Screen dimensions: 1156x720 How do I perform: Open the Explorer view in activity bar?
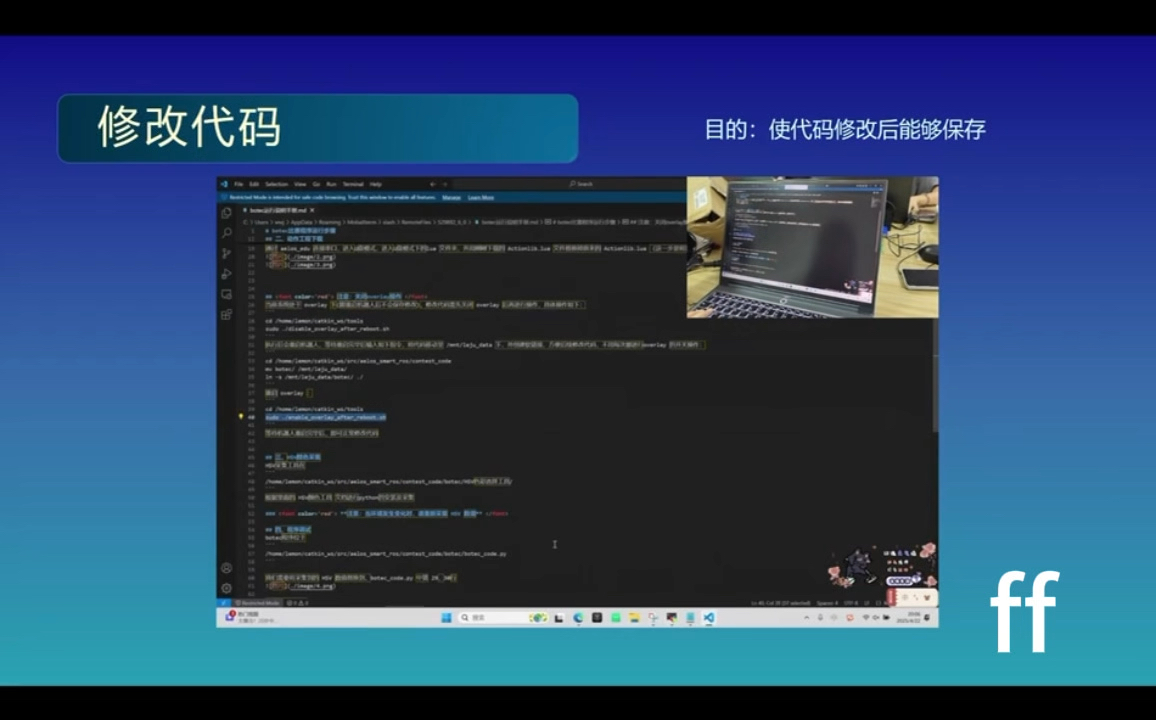[x=226, y=213]
